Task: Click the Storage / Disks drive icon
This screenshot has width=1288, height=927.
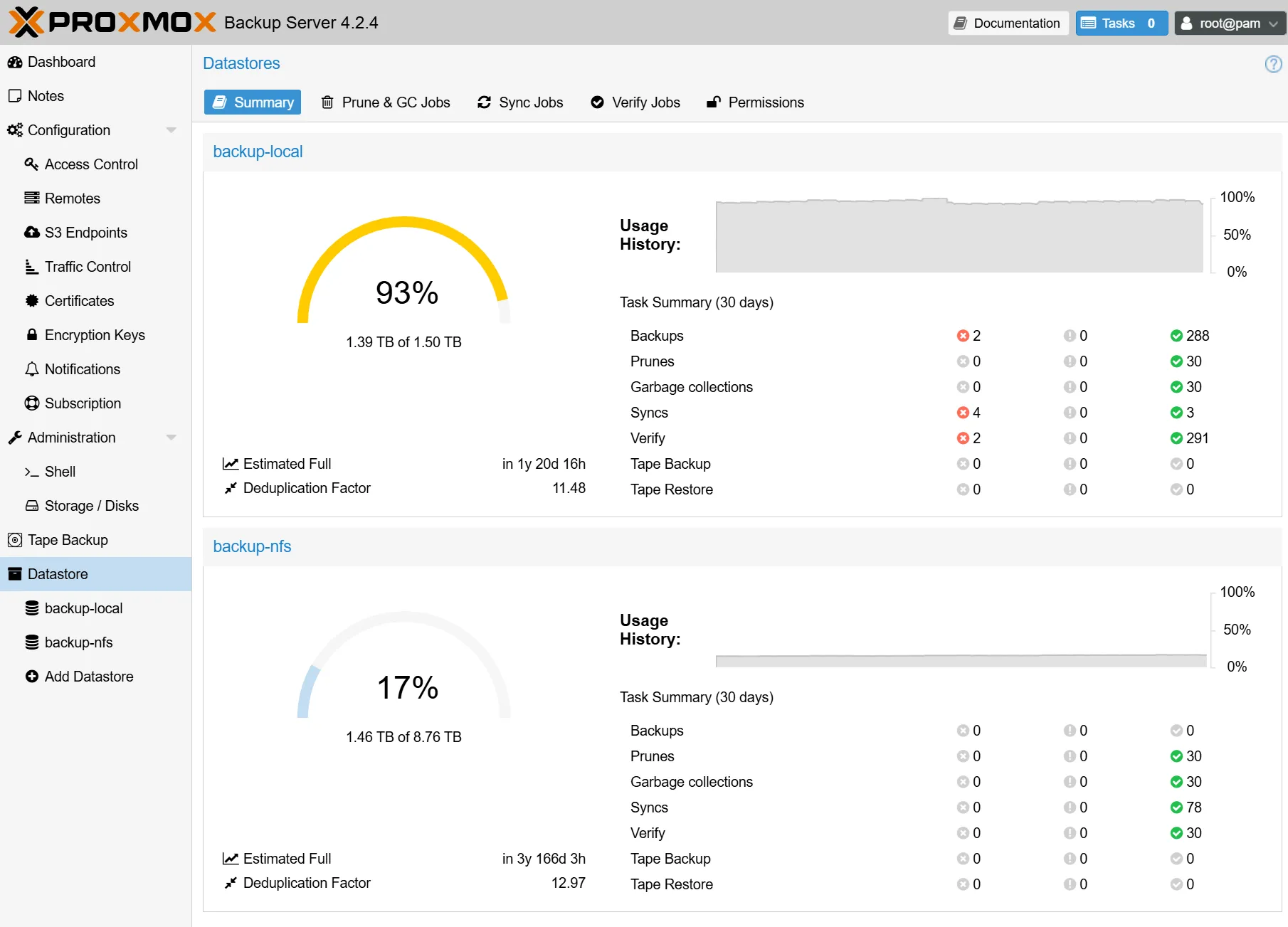Action: [31, 506]
